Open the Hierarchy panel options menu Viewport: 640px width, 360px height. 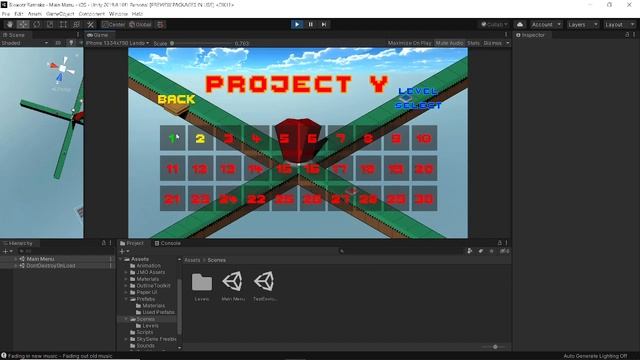[x=110, y=243]
